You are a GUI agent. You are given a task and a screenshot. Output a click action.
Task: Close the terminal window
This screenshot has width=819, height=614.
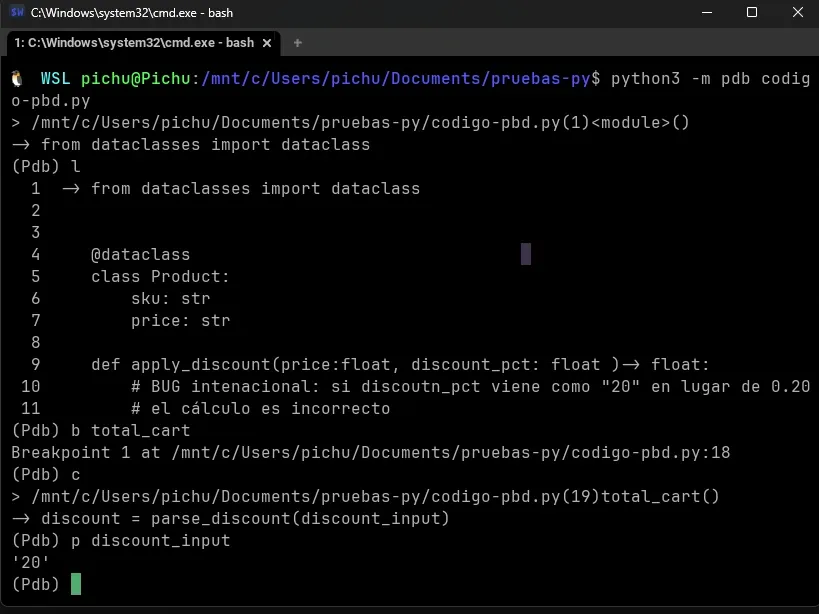(797, 13)
